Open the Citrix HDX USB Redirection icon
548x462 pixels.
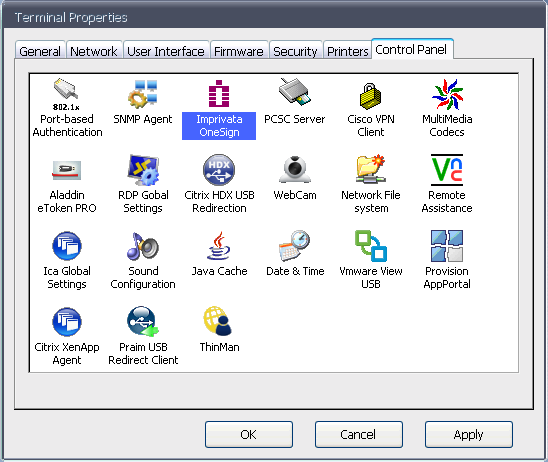click(219, 170)
